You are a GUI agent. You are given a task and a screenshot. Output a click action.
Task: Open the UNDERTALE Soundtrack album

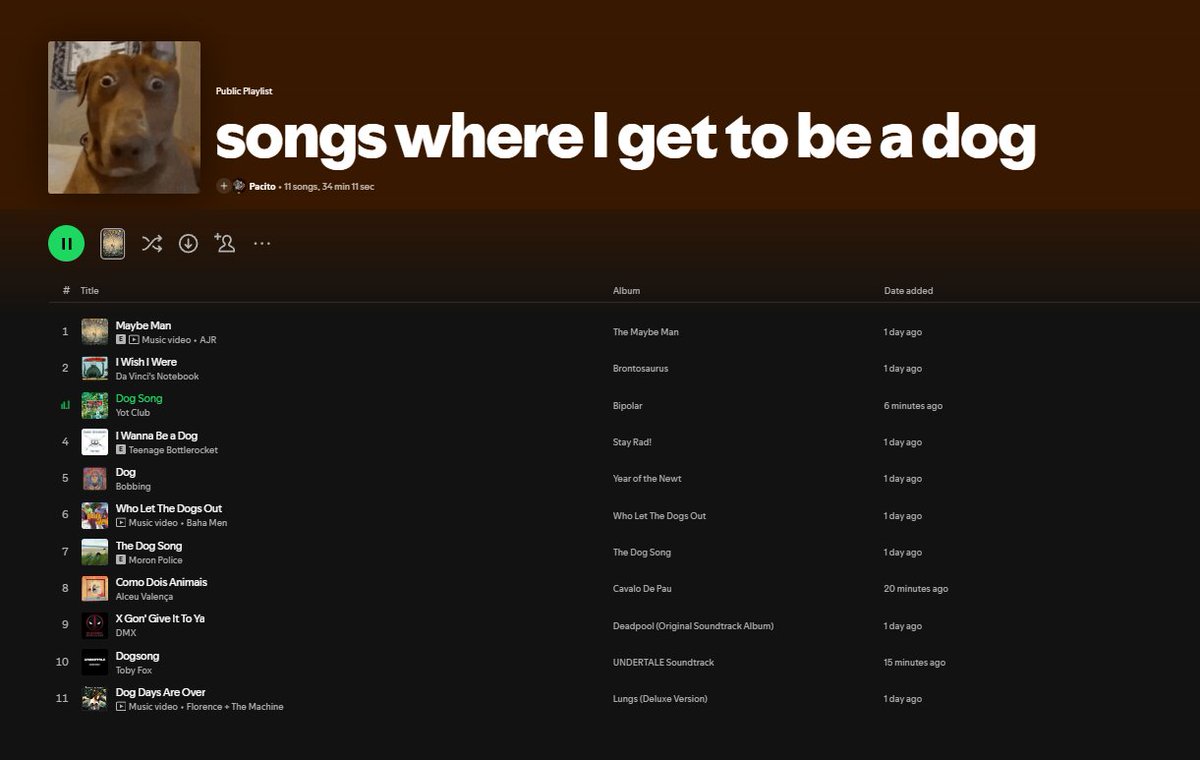[663, 662]
